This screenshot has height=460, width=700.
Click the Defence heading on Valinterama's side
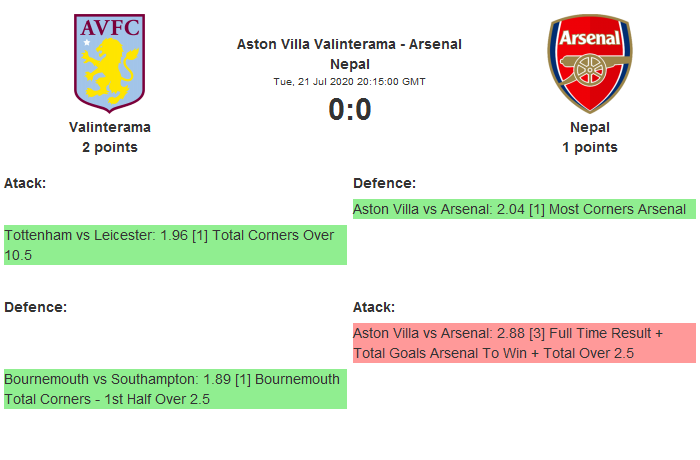[35, 307]
